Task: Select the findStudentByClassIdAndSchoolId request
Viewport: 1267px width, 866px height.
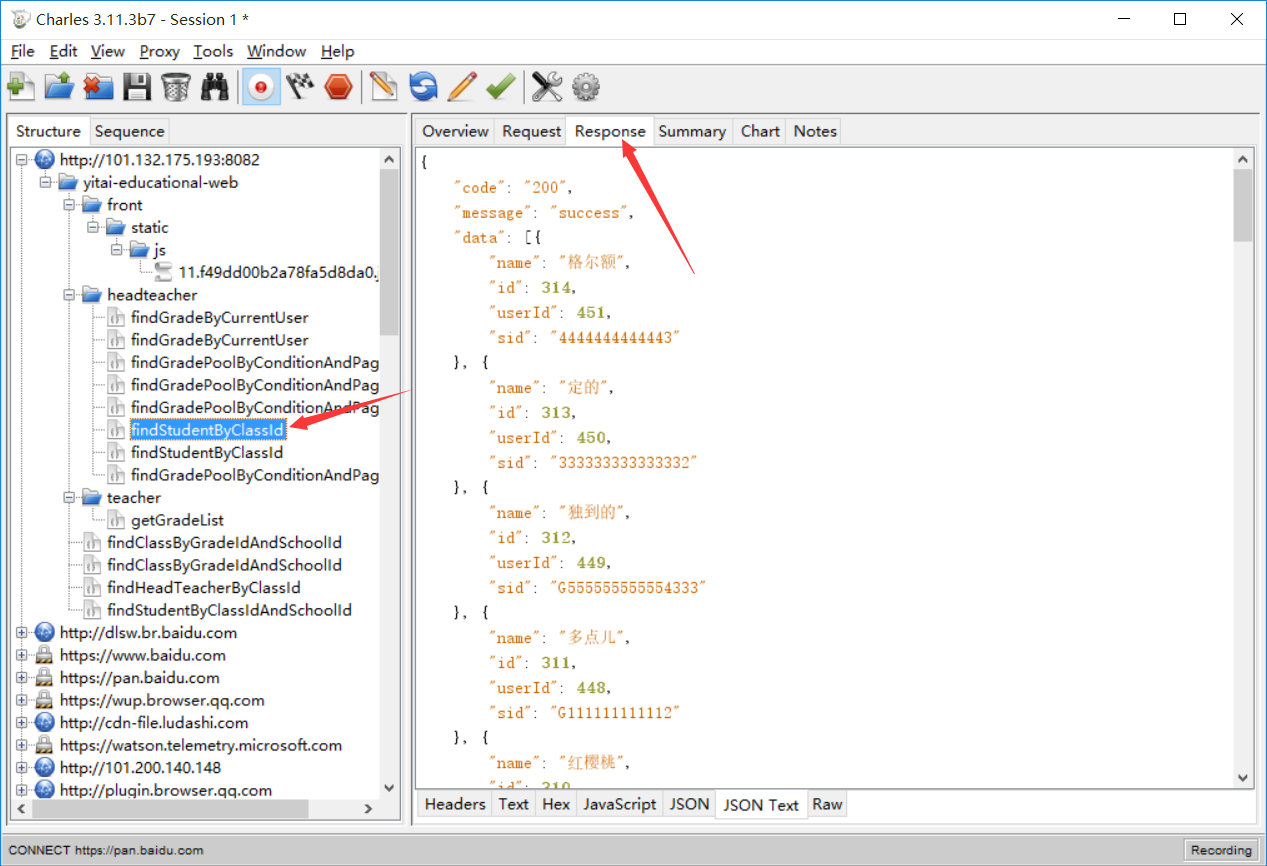Action: click(x=229, y=610)
